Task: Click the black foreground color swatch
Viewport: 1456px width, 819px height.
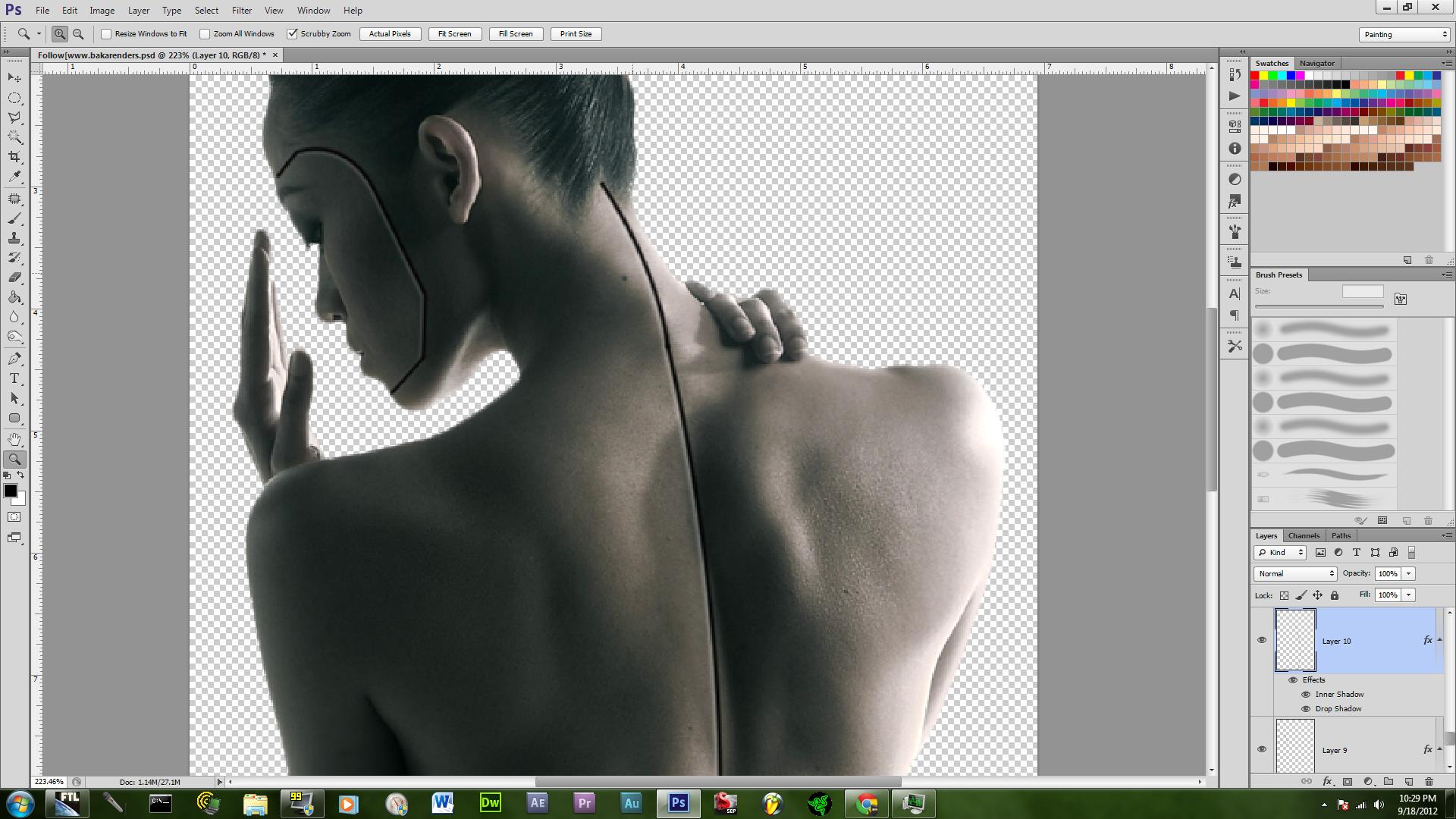Action: pyautogui.click(x=11, y=491)
